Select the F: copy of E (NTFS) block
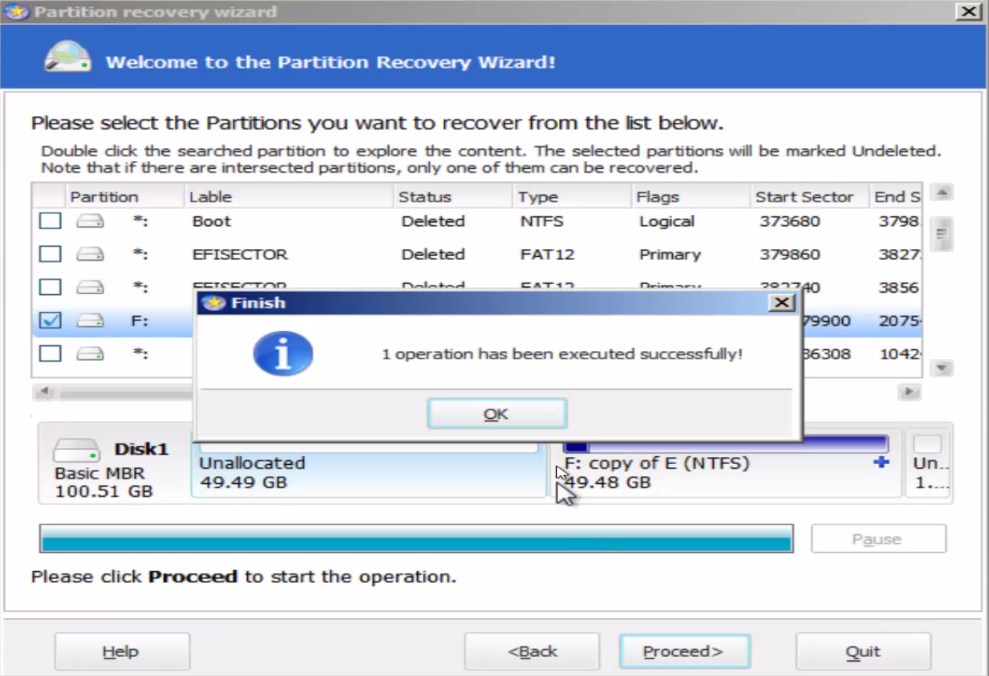The height and width of the screenshot is (676, 989). tap(727, 465)
